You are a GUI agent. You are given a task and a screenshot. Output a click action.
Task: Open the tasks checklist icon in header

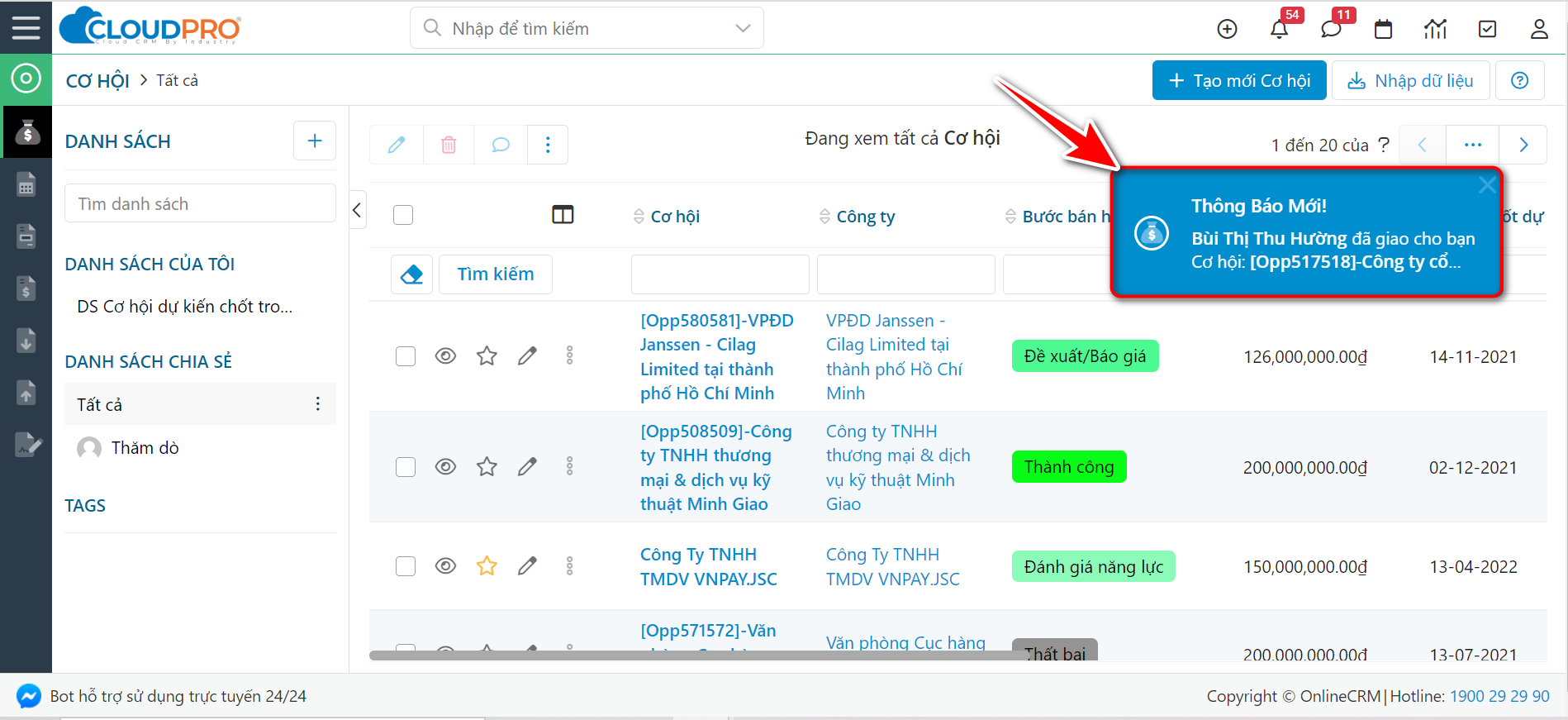(1487, 29)
